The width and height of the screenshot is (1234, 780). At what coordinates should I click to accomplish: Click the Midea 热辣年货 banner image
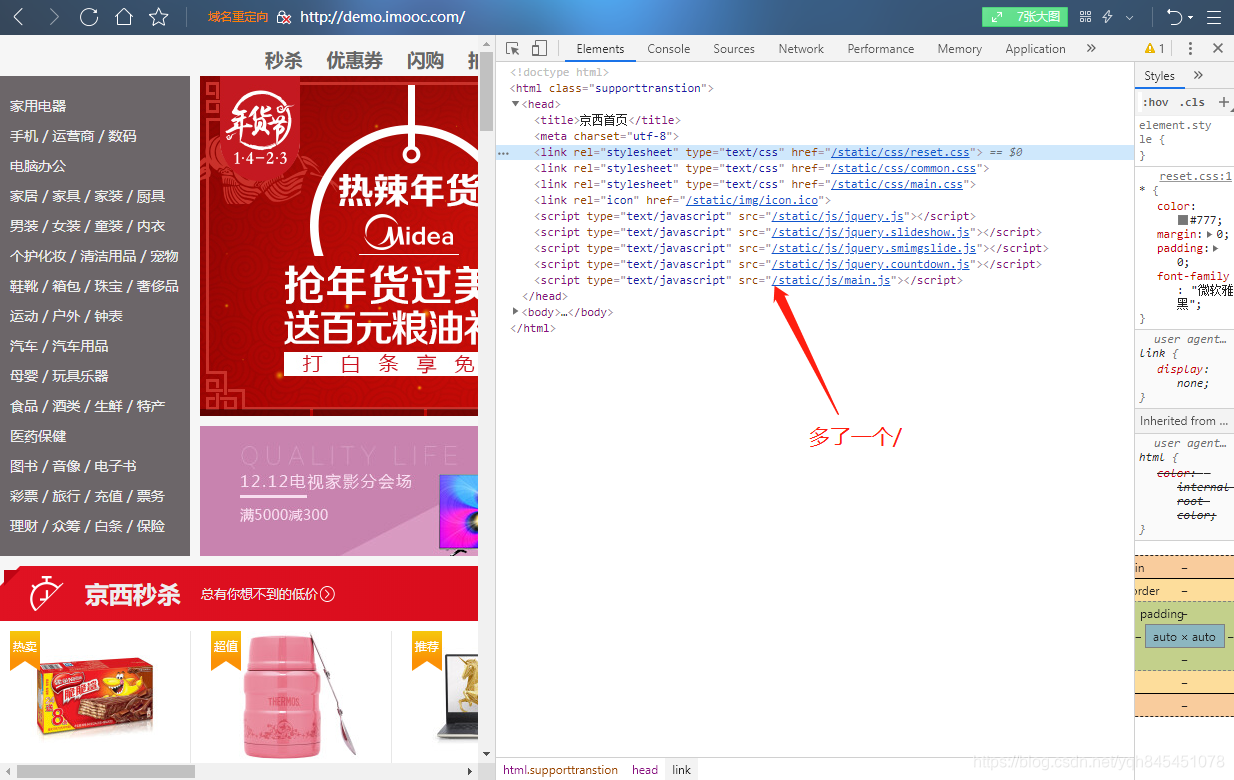pos(339,246)
